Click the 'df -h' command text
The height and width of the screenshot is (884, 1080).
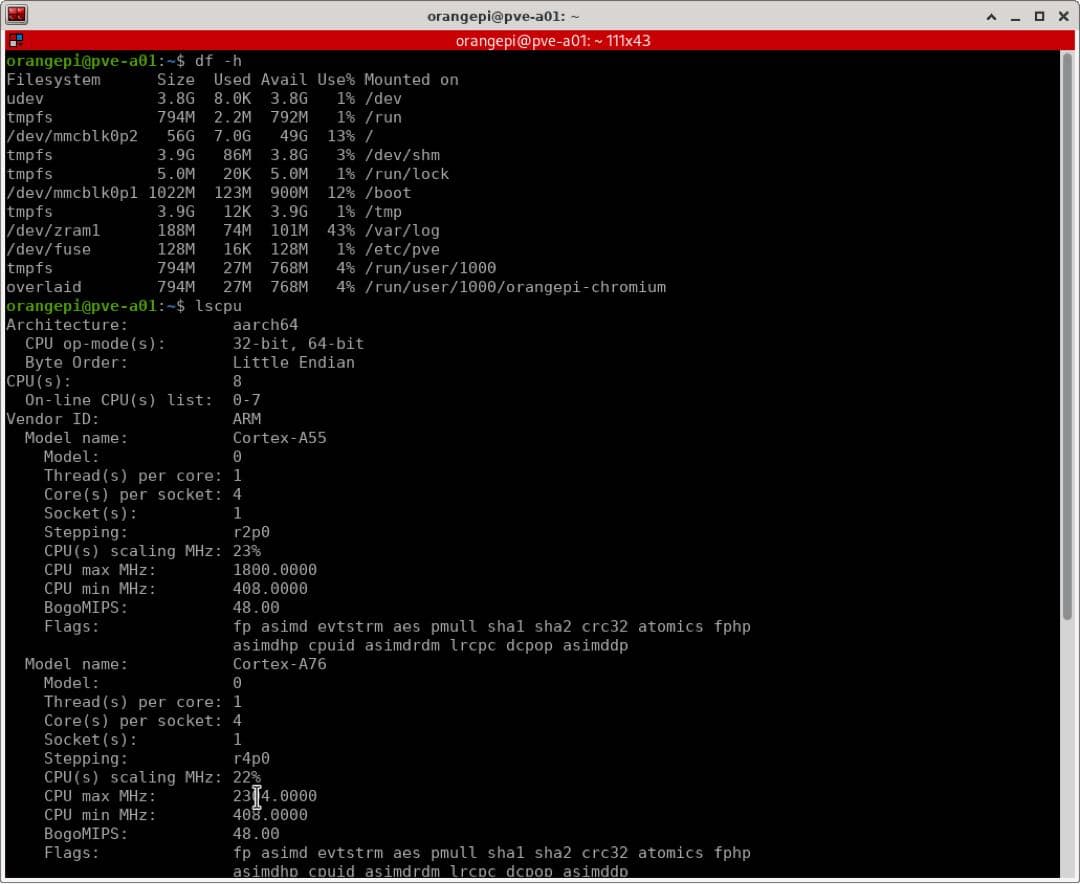tap(218, 61)
